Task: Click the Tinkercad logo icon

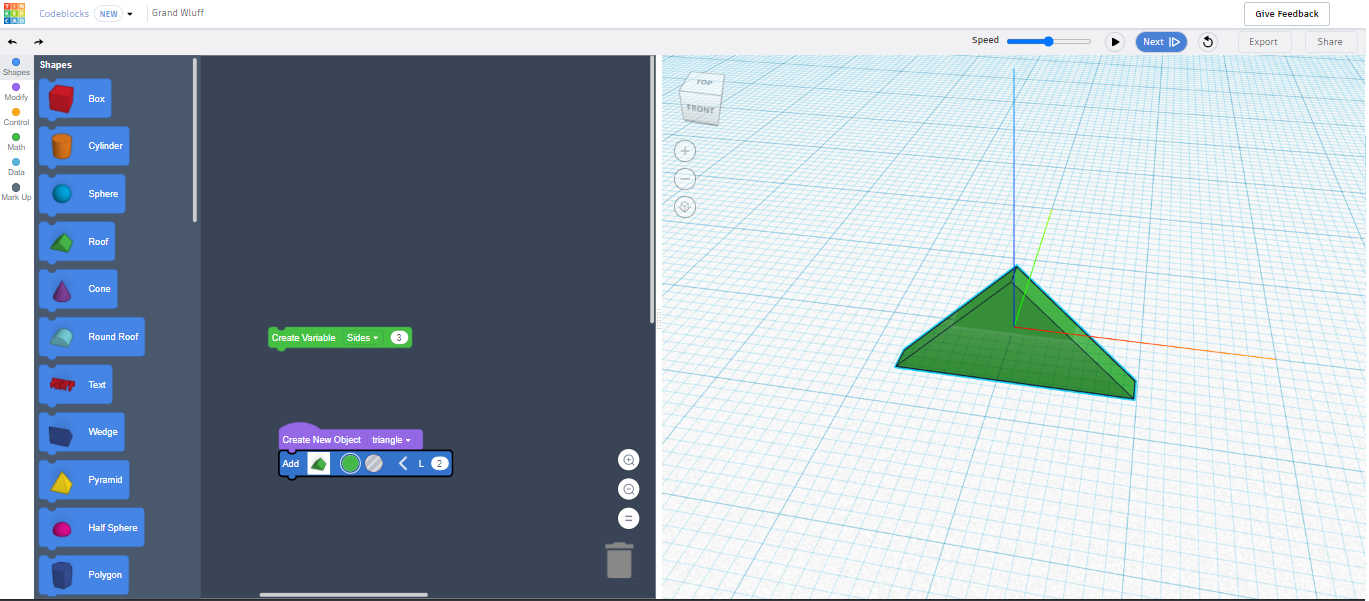Action: click(15, 14)
